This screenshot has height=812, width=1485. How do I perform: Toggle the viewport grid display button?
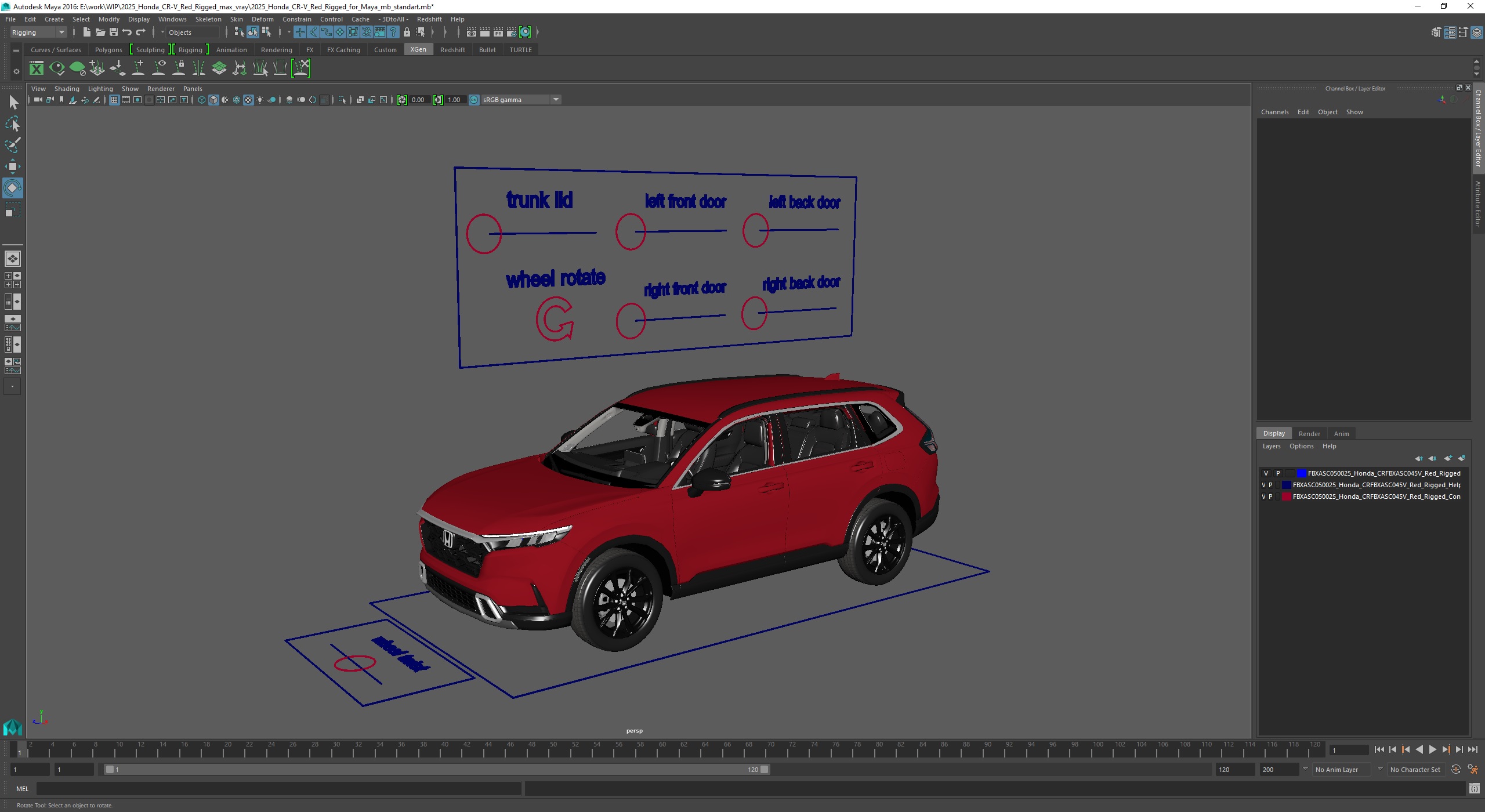tap(114, 100)
